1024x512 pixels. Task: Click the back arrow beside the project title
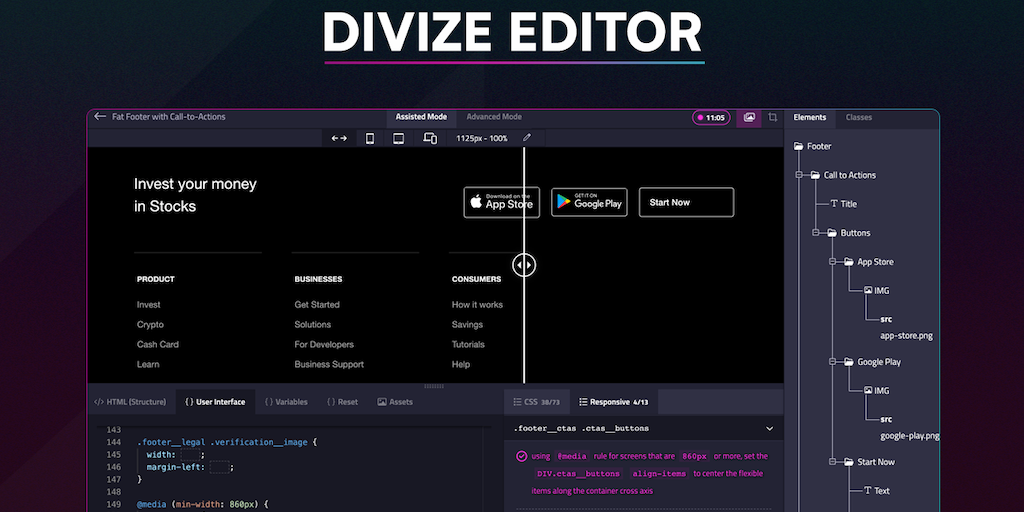point(100,117)
